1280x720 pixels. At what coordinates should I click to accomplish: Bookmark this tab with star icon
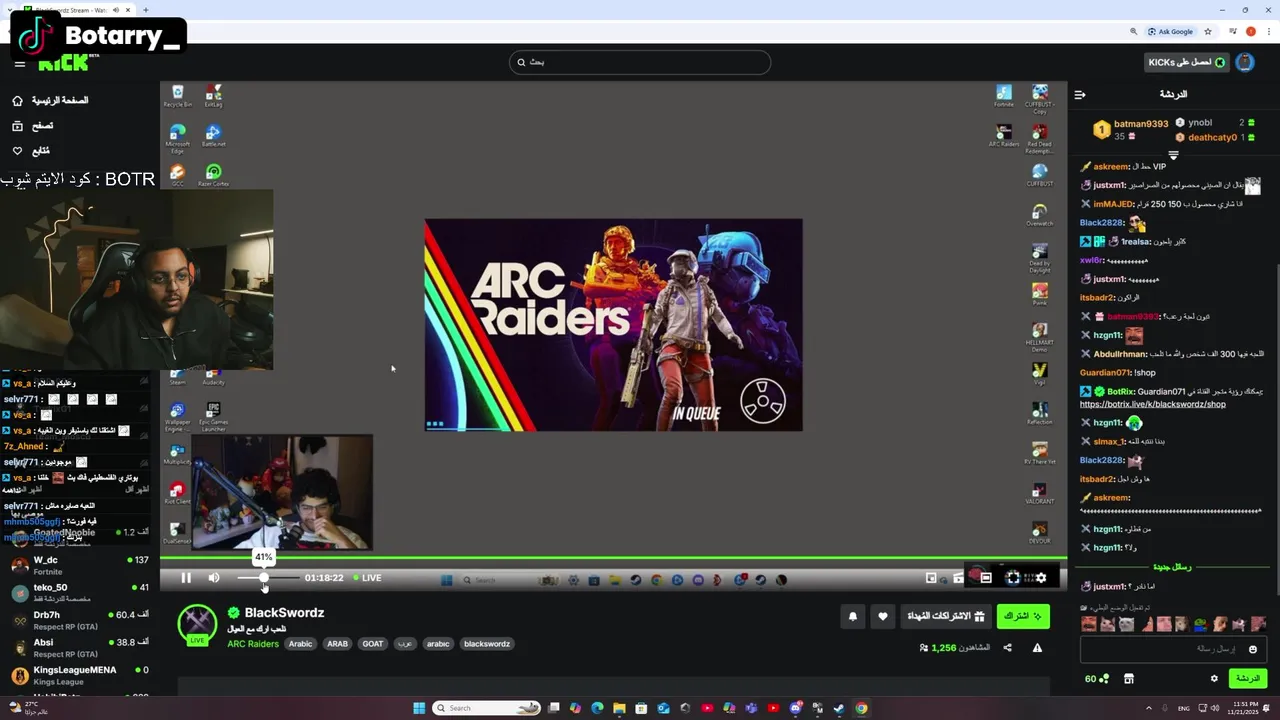point(1208,31)
